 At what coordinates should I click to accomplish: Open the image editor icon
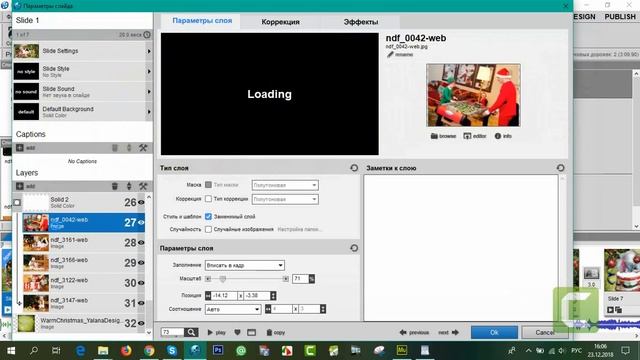(x=467, y=136)
